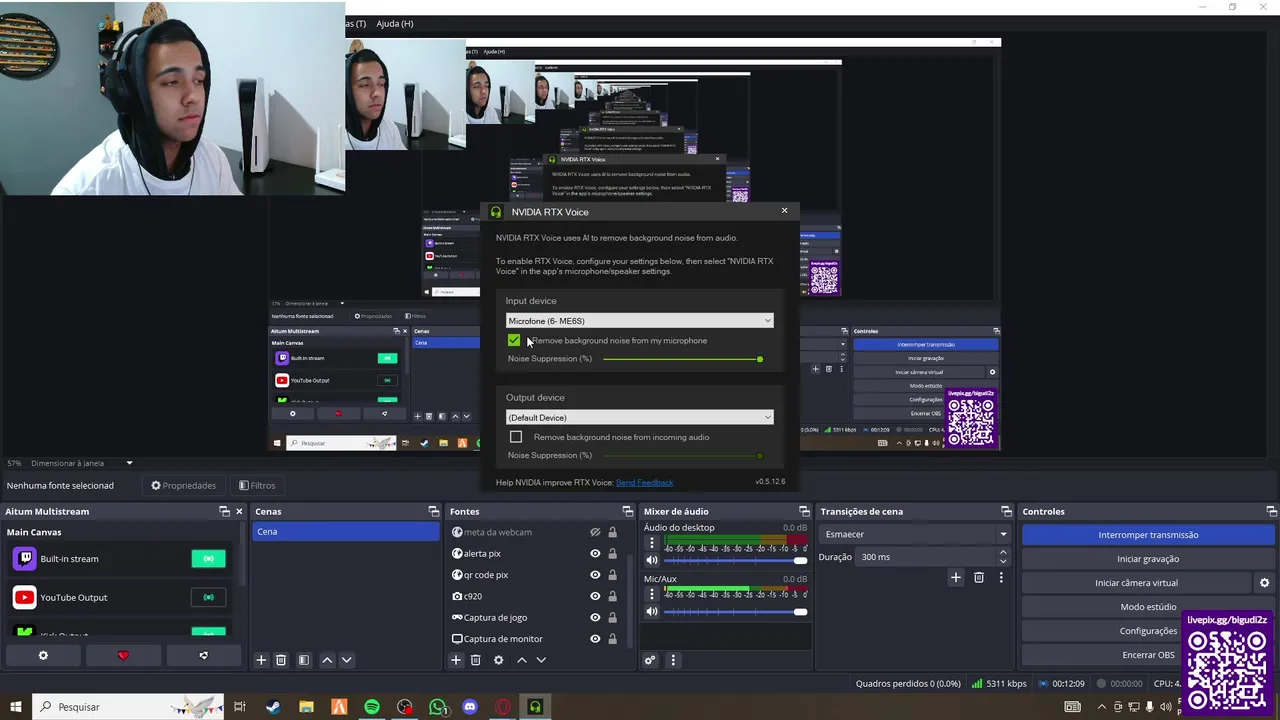Image resolution: width=1280 pixels, height=720 pixels.
Task: Open advanced audio properties gears icon
Action: [x=650, y=660]
